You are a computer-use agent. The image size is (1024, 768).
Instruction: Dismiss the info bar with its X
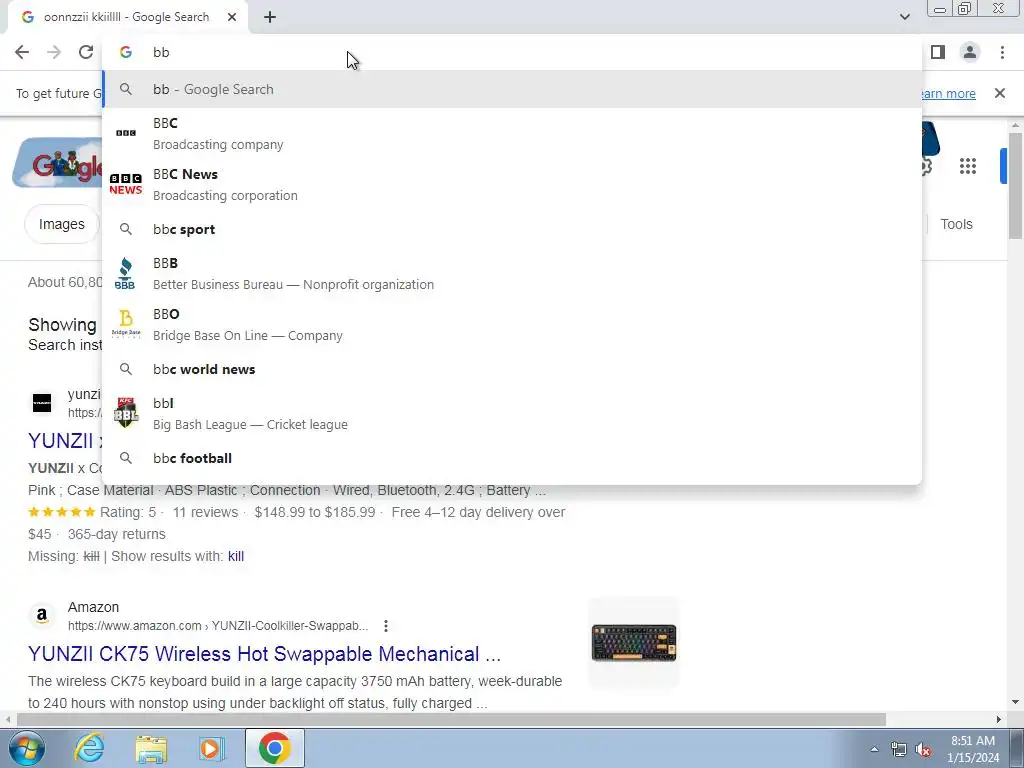click(x=1000, y=93)
